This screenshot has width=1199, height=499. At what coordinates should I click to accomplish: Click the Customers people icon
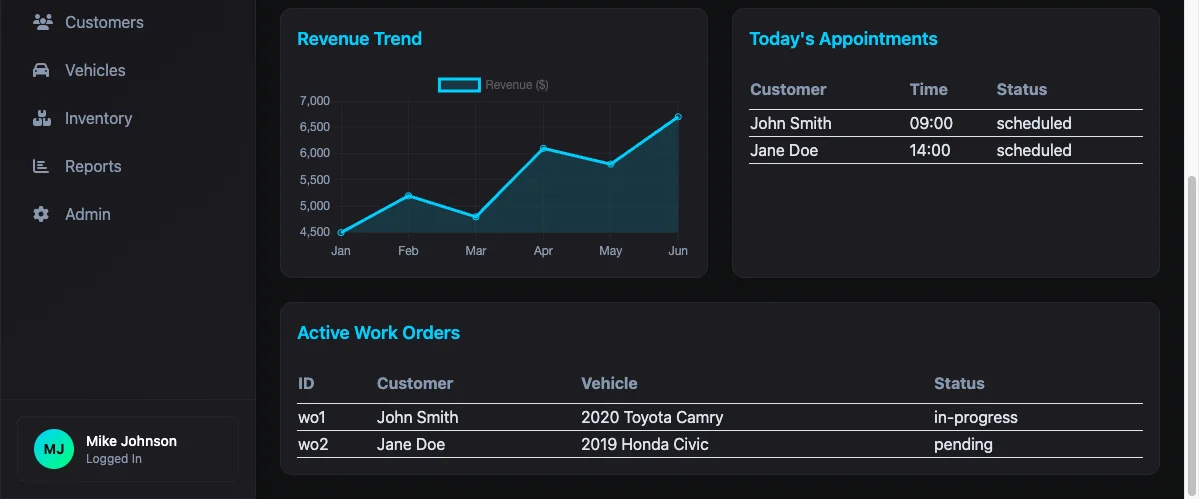(42, 22)
